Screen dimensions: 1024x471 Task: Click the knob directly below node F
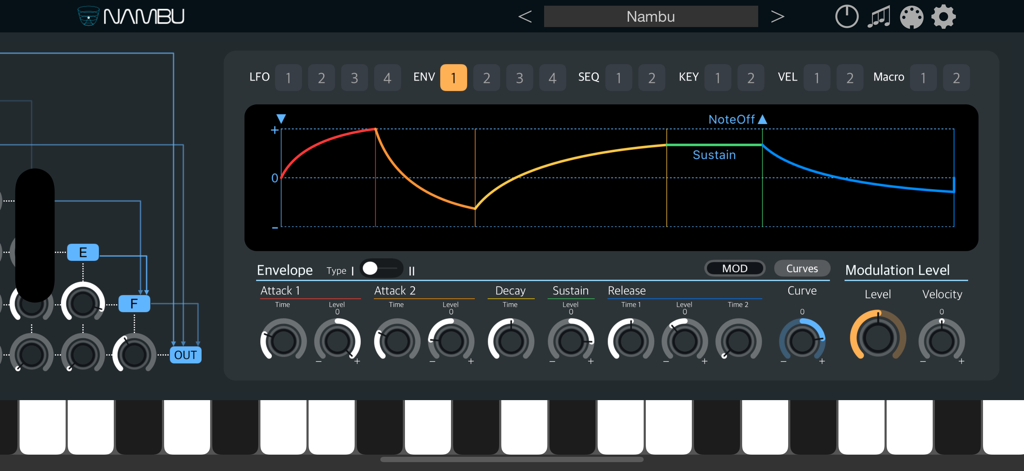(134, 355)
